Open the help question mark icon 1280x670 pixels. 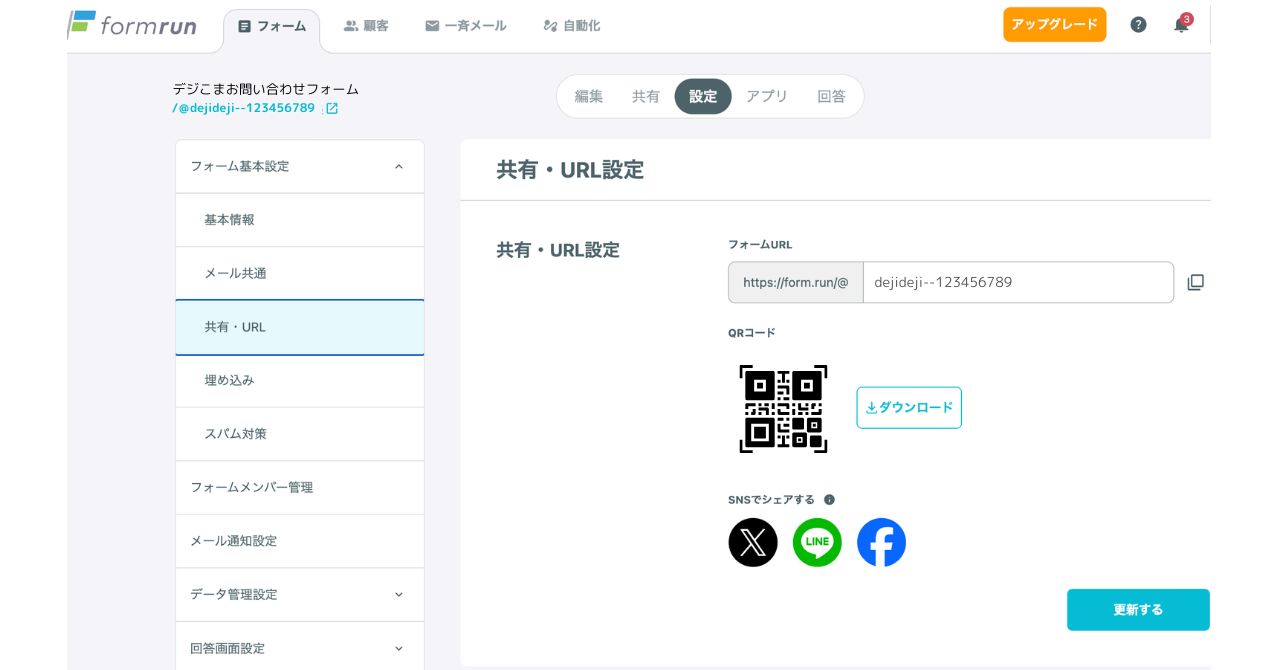(x=1138, y=25)
